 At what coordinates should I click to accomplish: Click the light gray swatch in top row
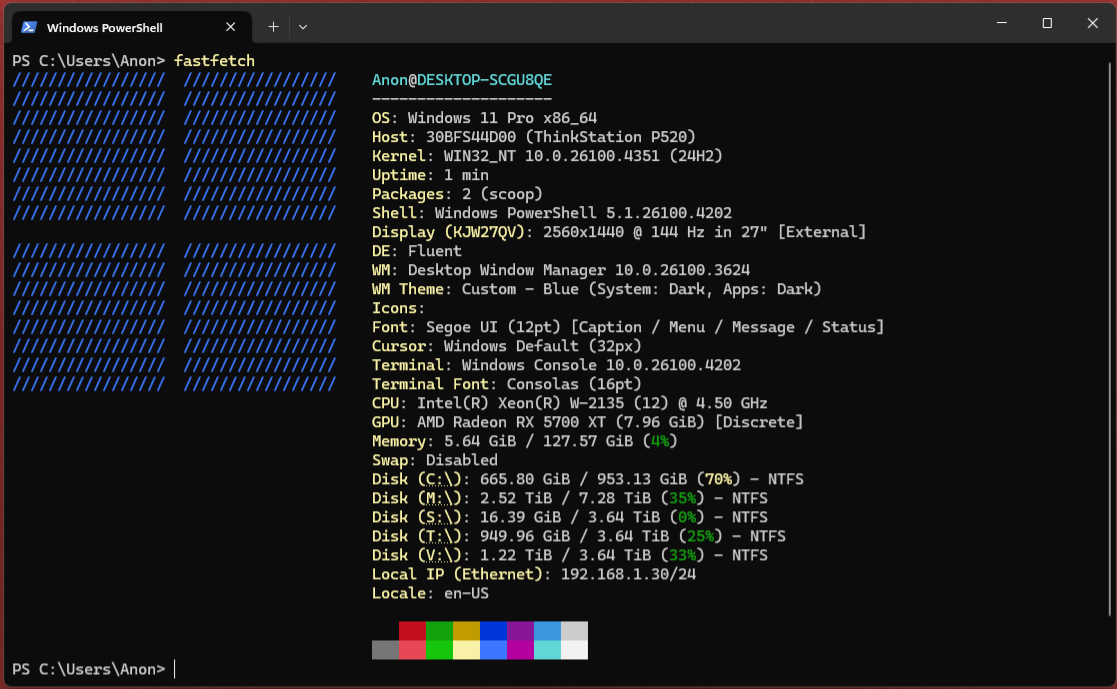coord(575,631)
